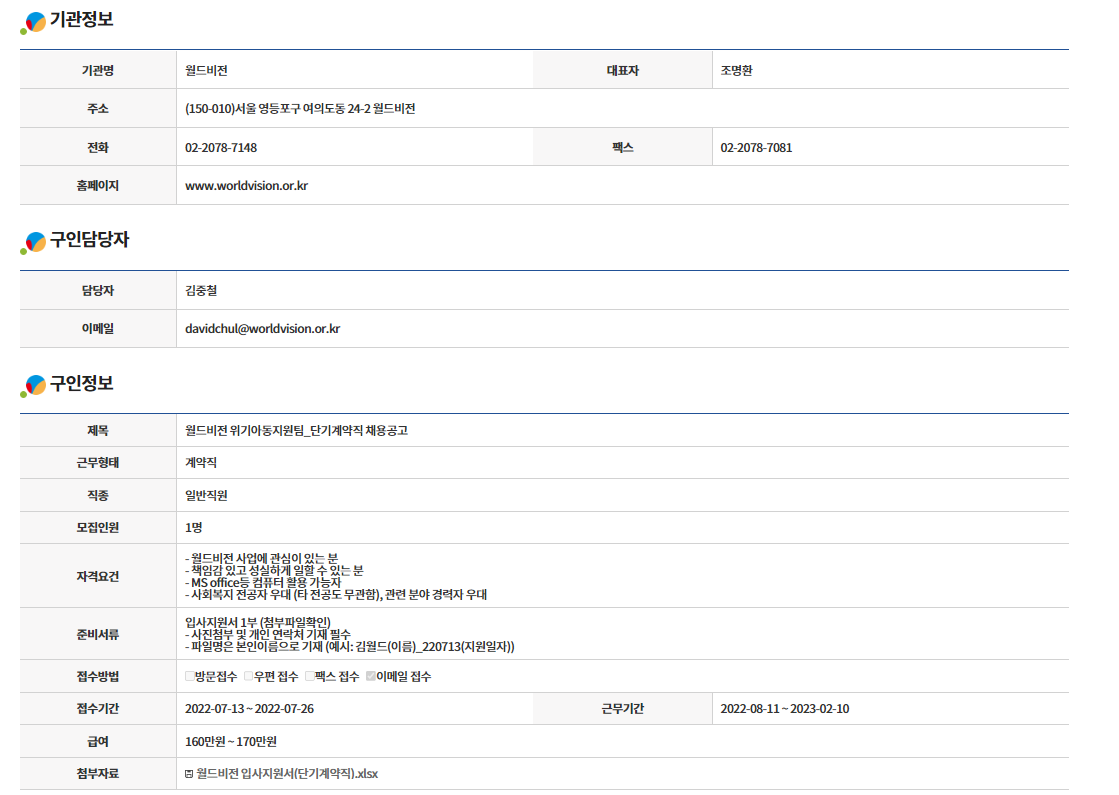Screen dimensions: 1119x795
Task: Click the 월드비전 사업에 관심이 있는 분 line
Action: click(261, 558)
